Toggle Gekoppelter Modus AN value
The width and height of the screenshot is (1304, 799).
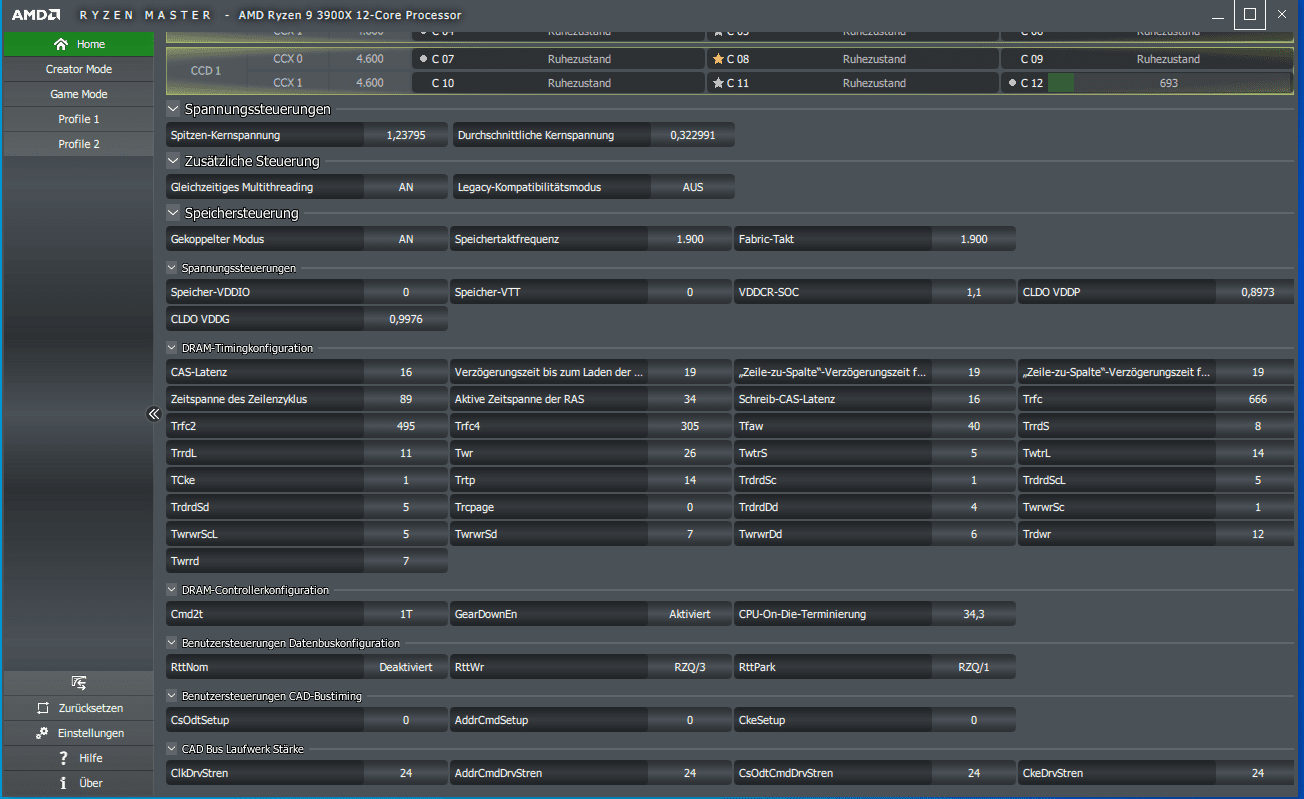[406, 239]
